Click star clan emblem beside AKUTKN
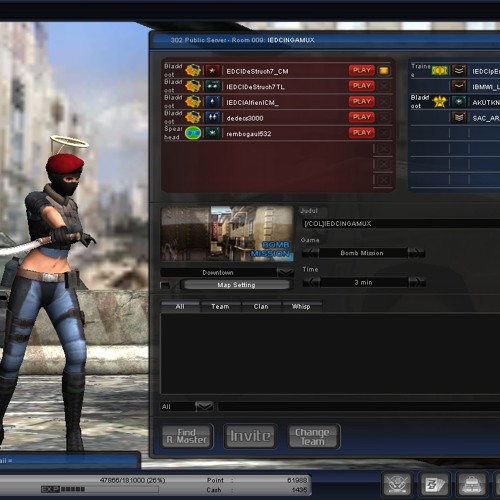 (x=440, y=102)
